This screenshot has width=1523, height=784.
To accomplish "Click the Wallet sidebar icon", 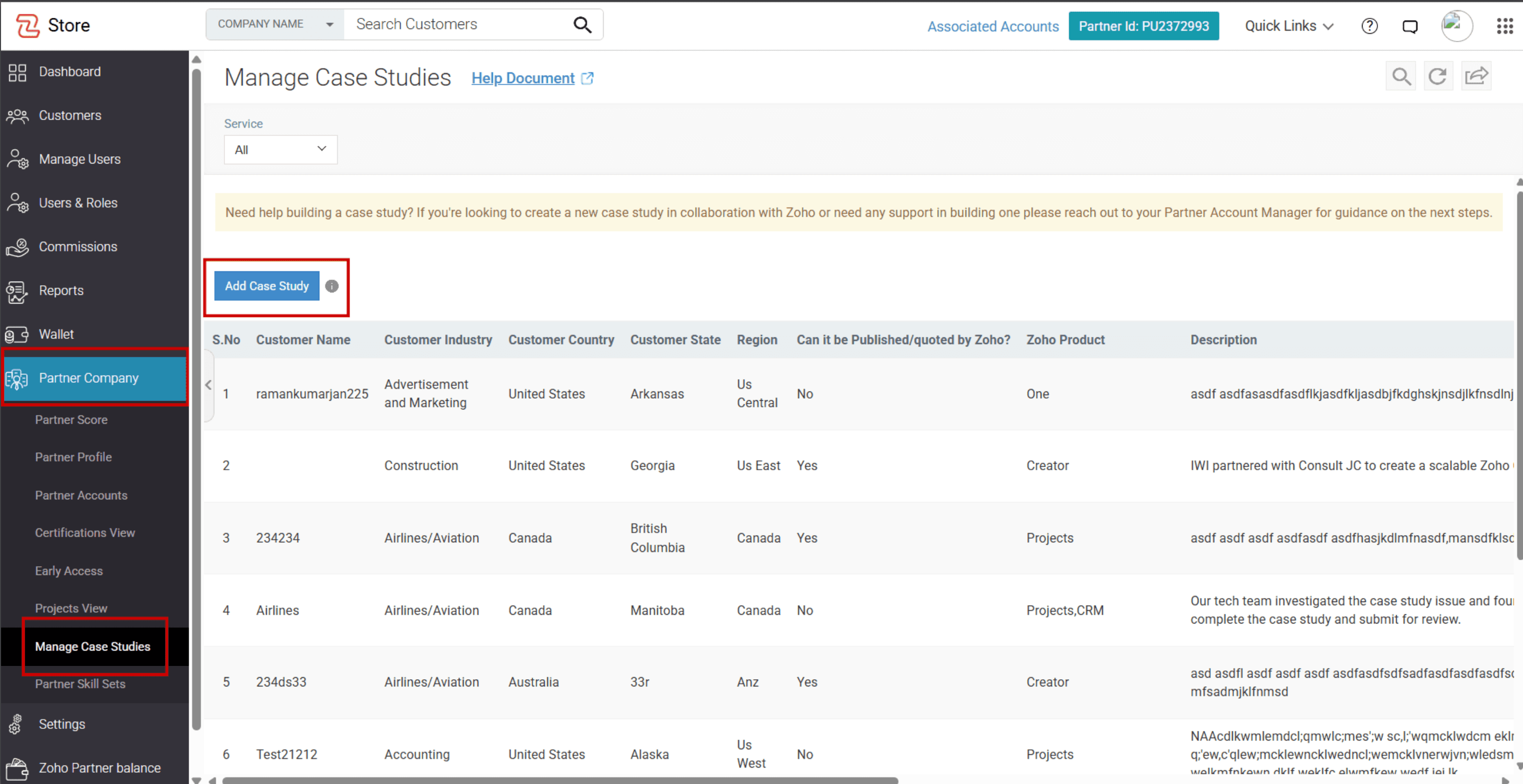I will 17,335.
